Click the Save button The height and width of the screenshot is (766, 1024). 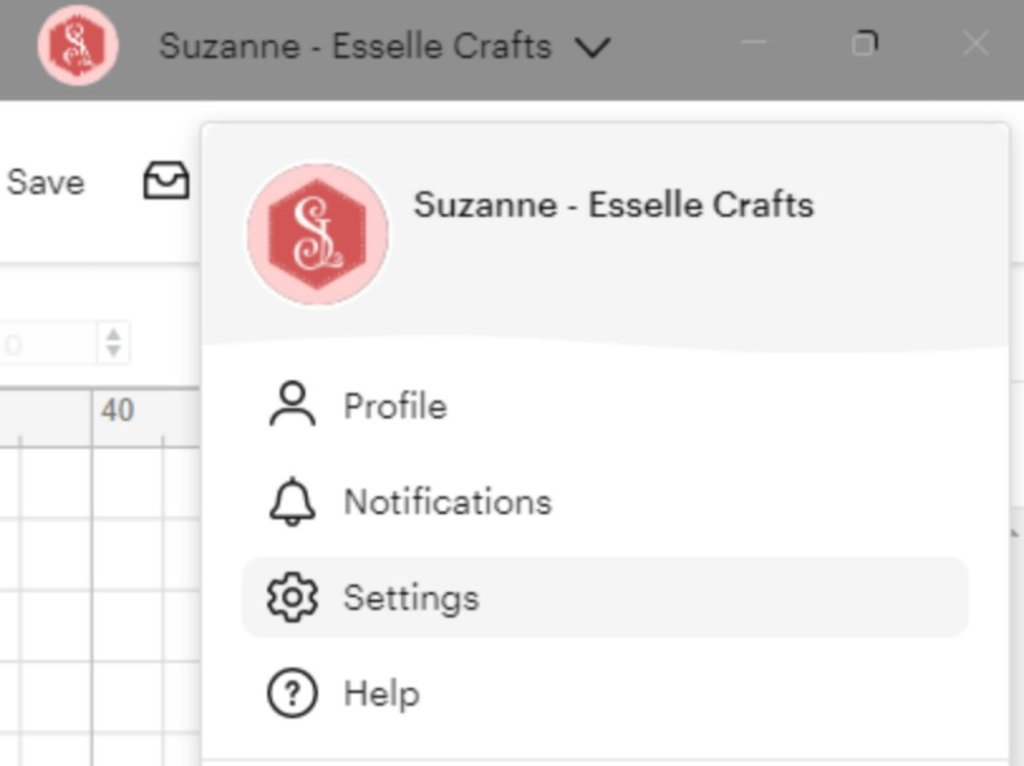tap(45, 181)
